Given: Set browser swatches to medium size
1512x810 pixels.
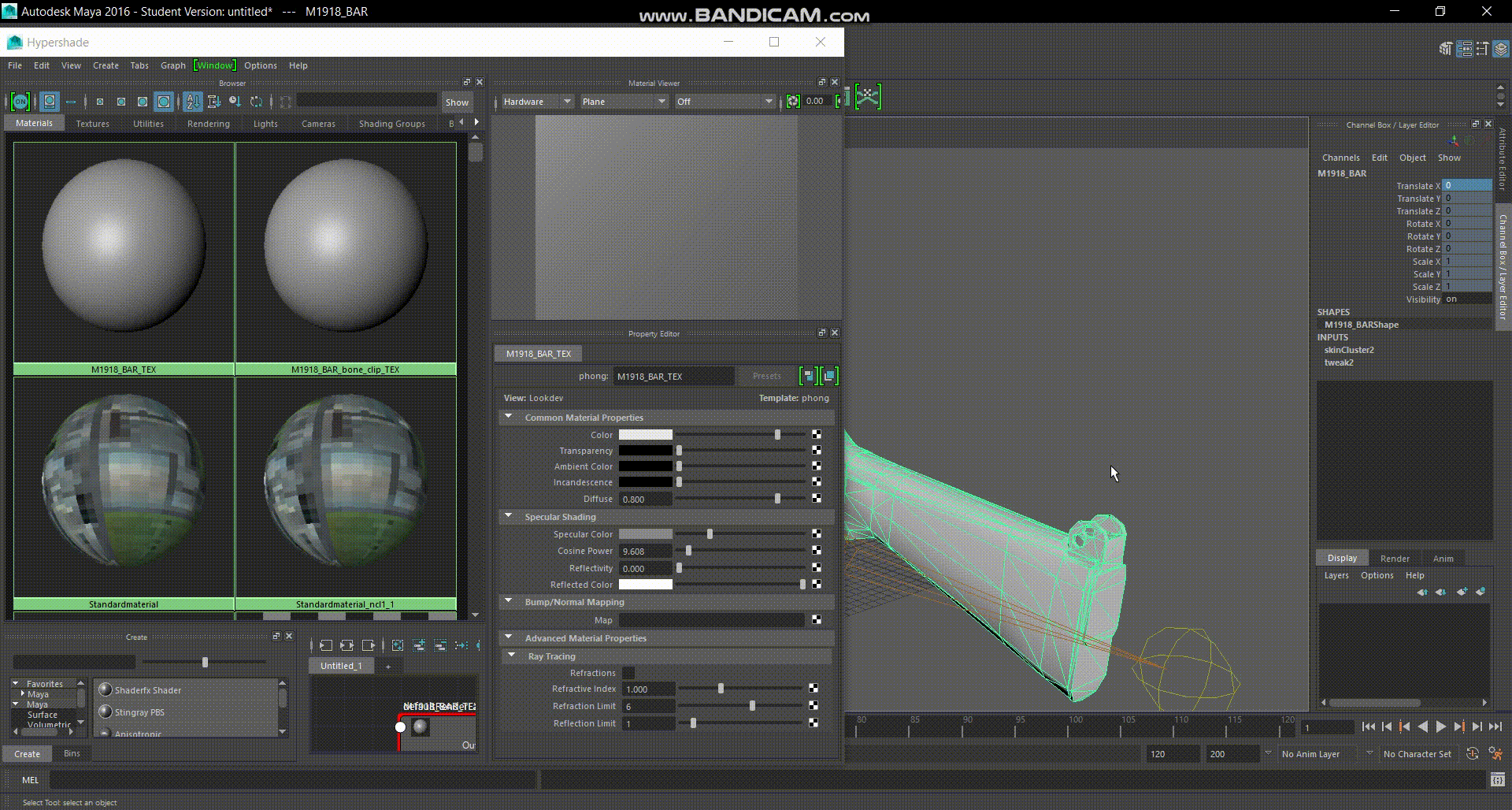Looking at the screenshot, I should coord(121,102).
